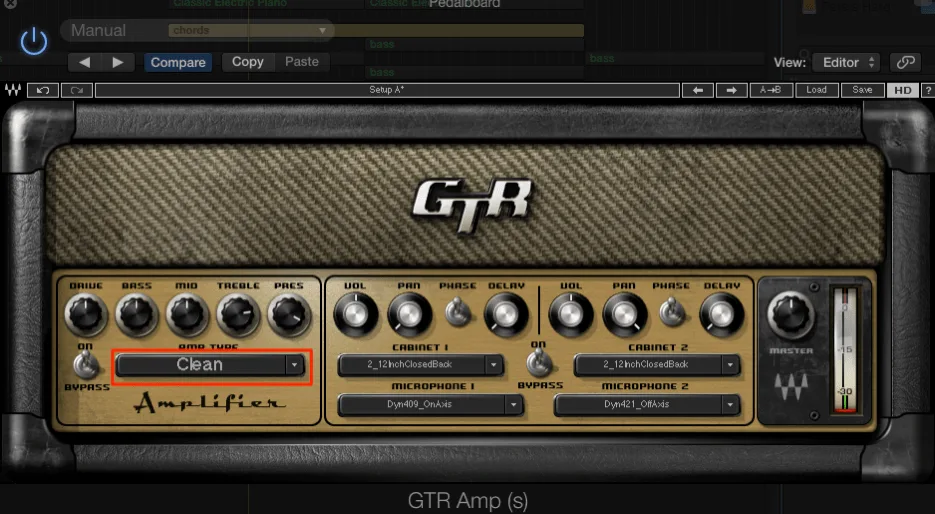The image size is (935, 514).
Task: Click the Microphone 1 dropdown arrow
Action: (513, 405)
